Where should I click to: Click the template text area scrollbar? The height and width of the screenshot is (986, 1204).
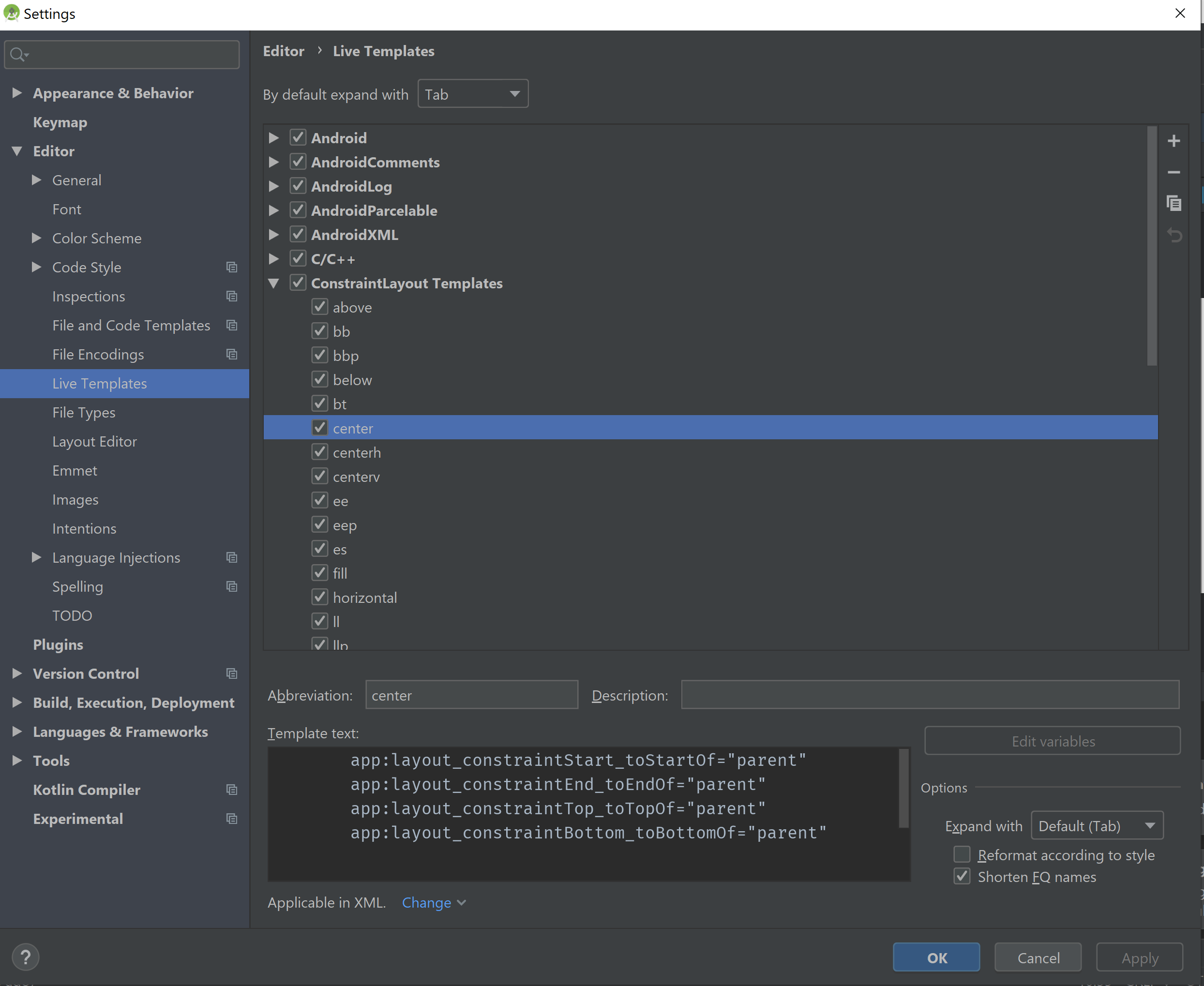(x=903, y=788)
